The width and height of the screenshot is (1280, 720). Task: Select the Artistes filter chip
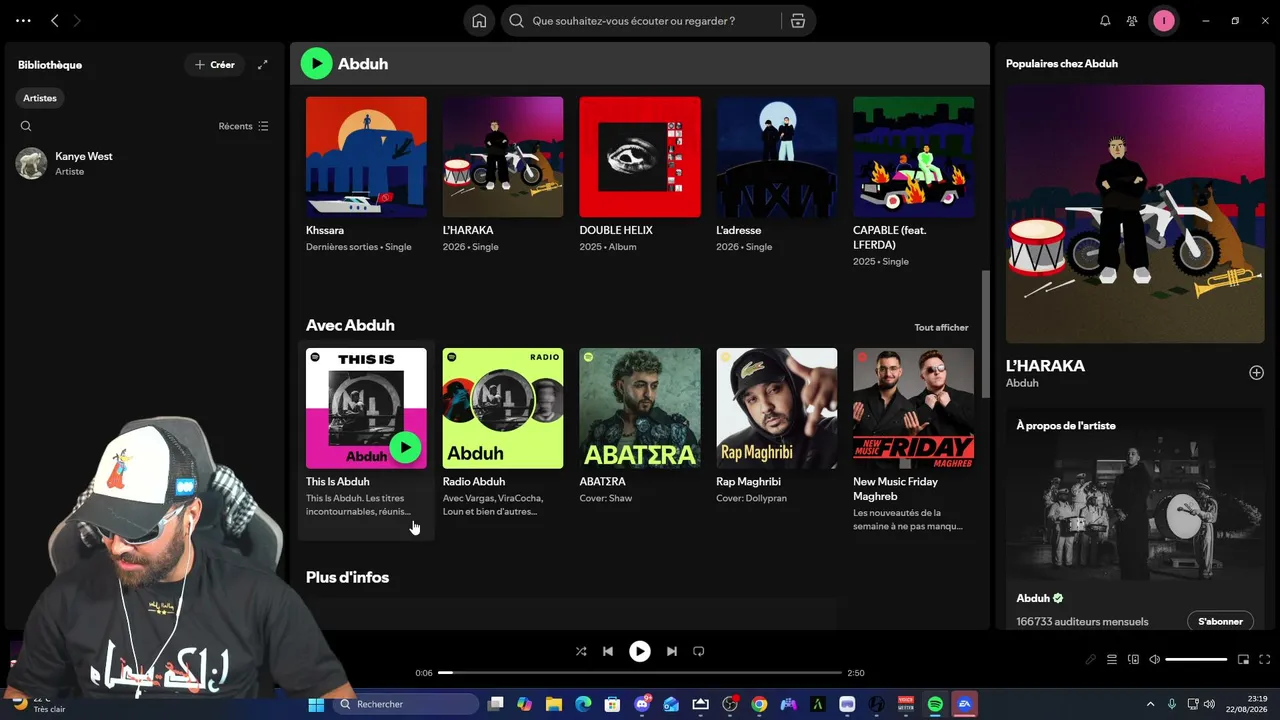pos(40,98)
